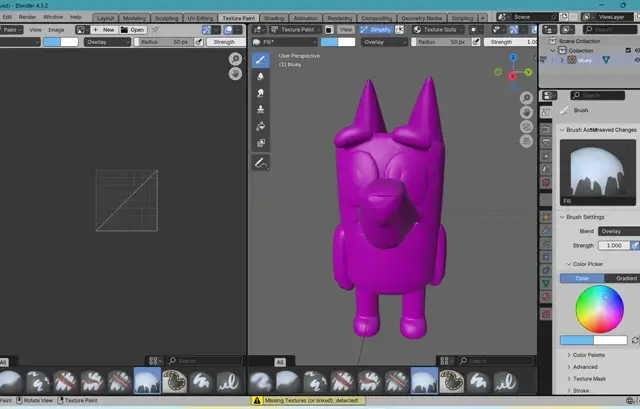Image resolution: width=640 pixels, height=409 pixels.
Task: Swap brush primary and secondary colors
Action: coord(635,340)
